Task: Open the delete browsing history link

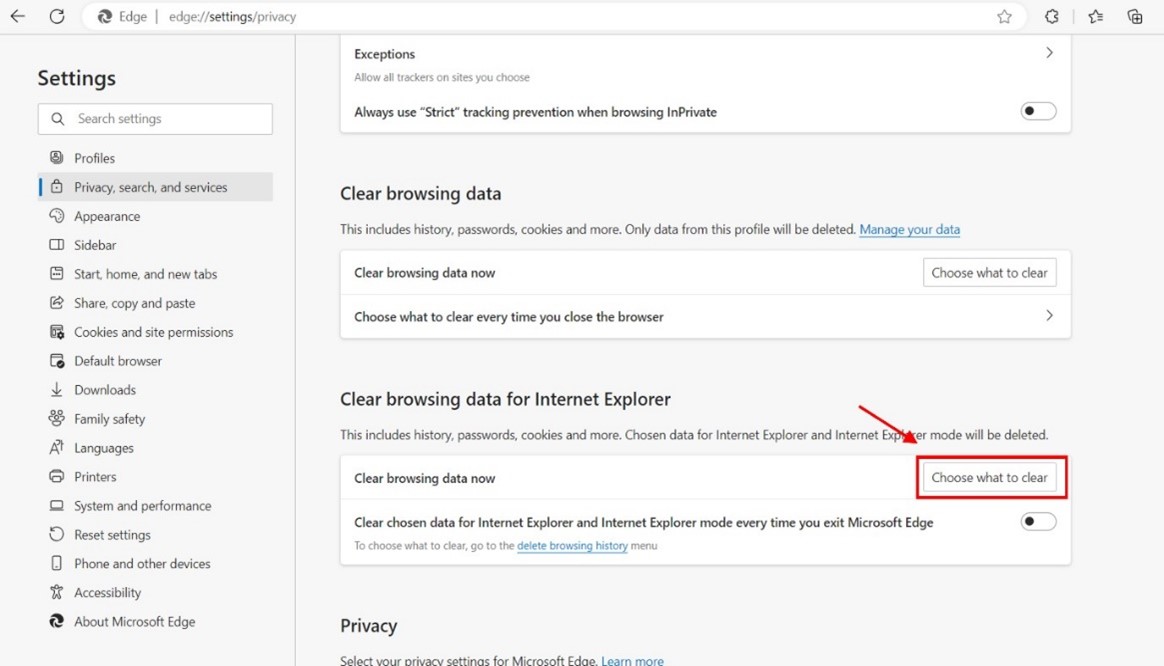Action: coord(572,546)
